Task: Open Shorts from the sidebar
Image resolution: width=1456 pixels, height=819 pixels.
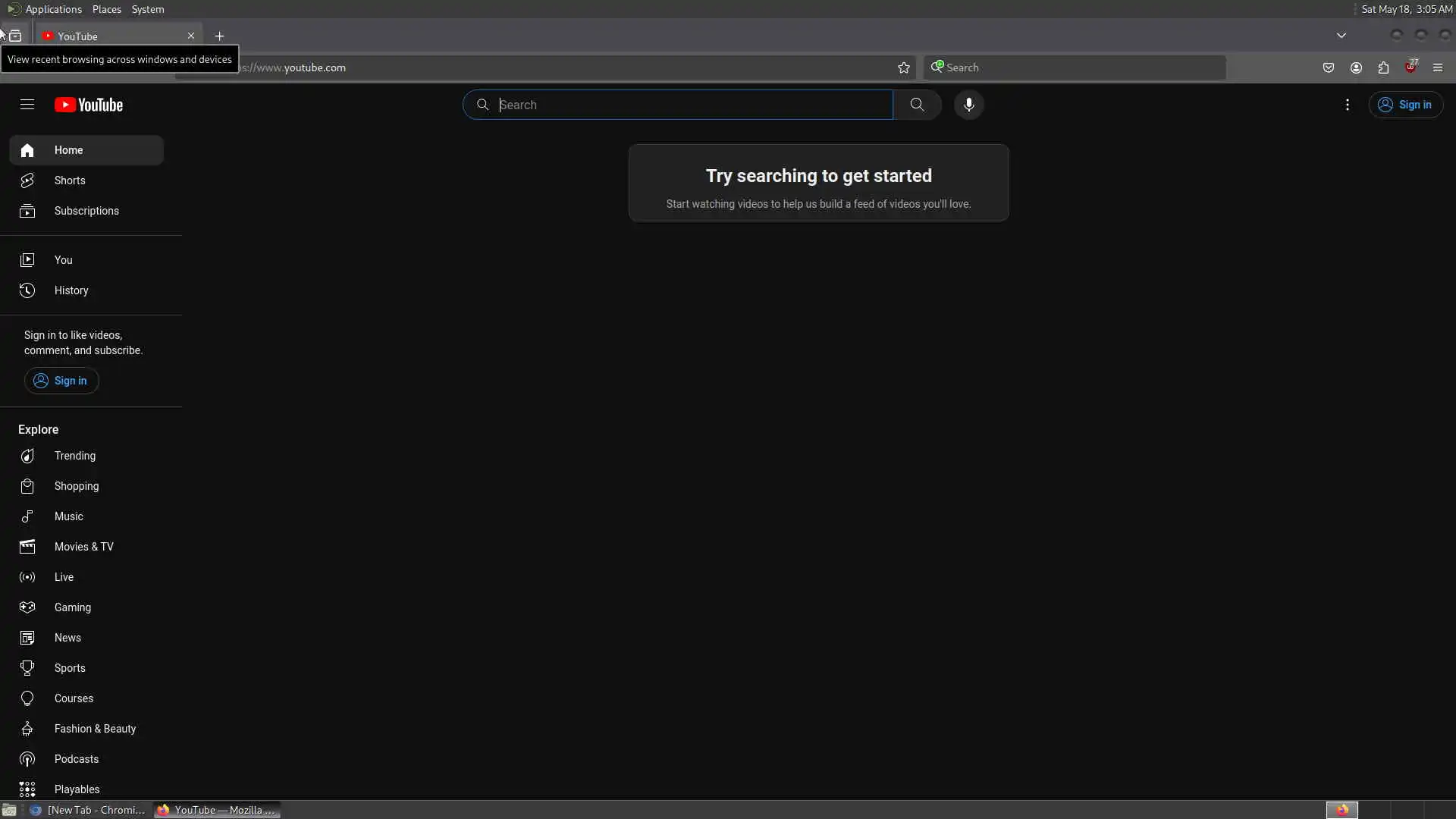Action: coord(70,180)
